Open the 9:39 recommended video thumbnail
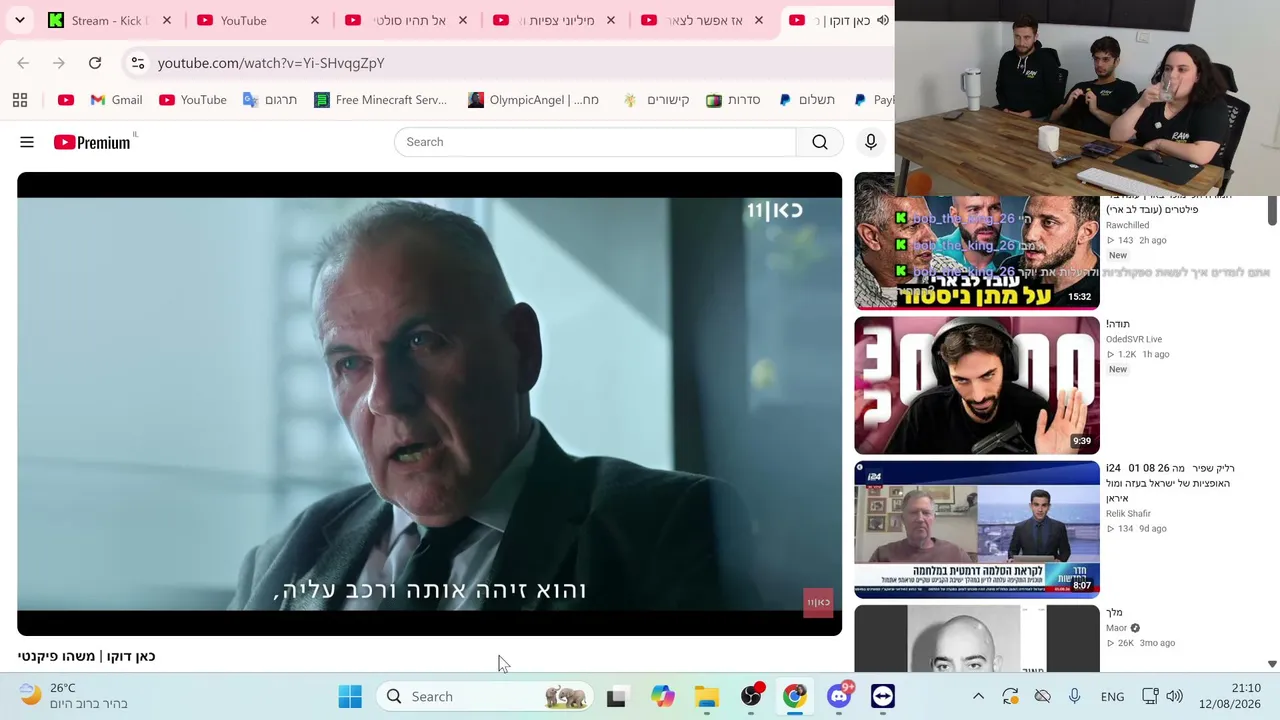Image resolution: width=1280 pixels, height=720 pixels. [977, 385]
